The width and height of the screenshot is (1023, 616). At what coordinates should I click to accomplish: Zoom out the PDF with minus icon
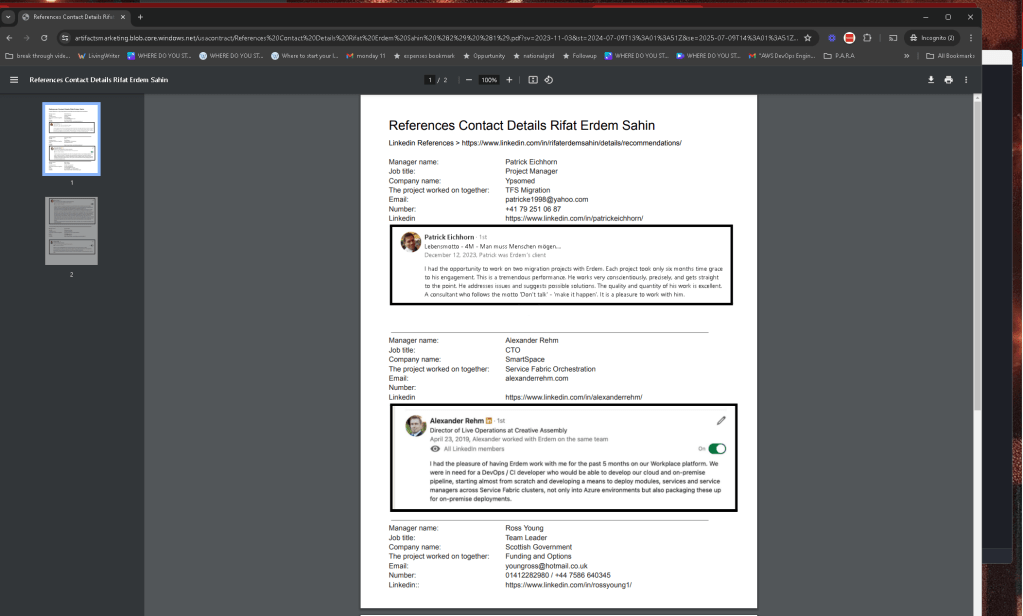point(468,80)
